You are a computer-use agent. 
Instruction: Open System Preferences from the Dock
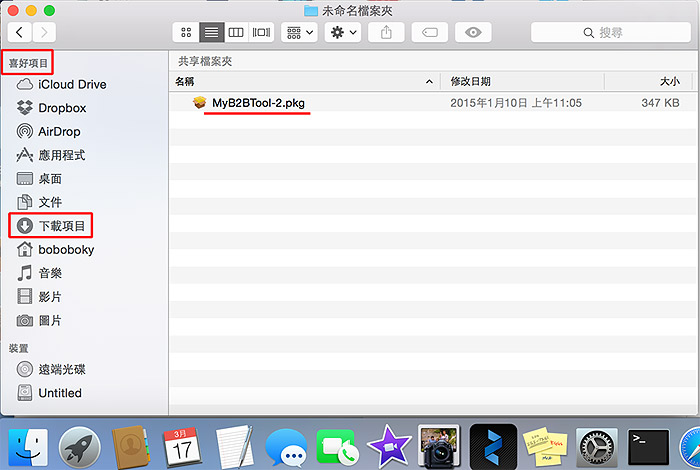[x=597, y=448]
